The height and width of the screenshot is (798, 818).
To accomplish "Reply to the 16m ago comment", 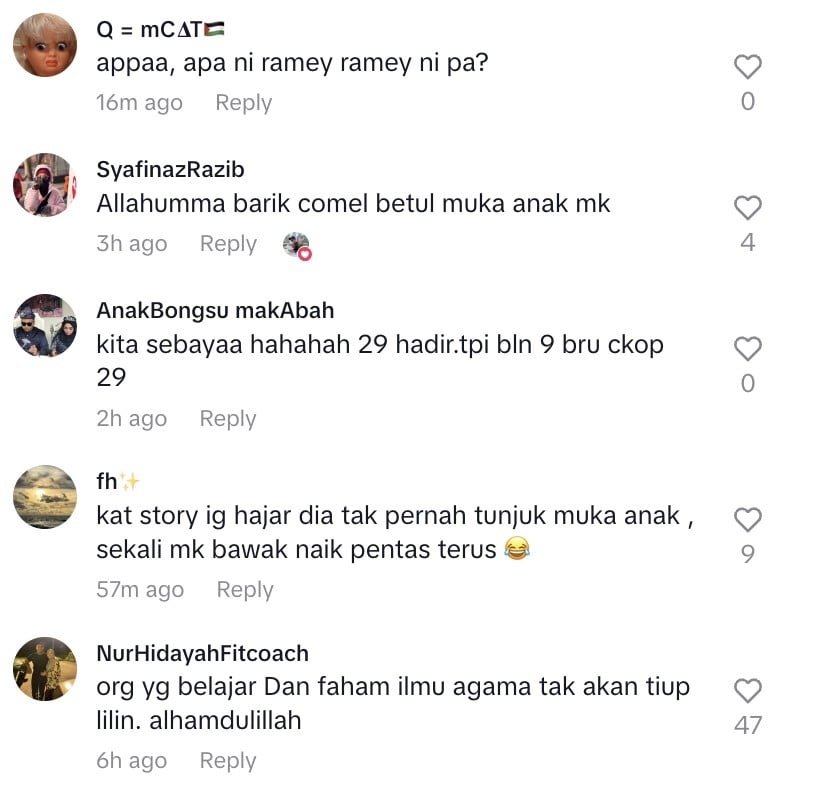I will point(244,103).
